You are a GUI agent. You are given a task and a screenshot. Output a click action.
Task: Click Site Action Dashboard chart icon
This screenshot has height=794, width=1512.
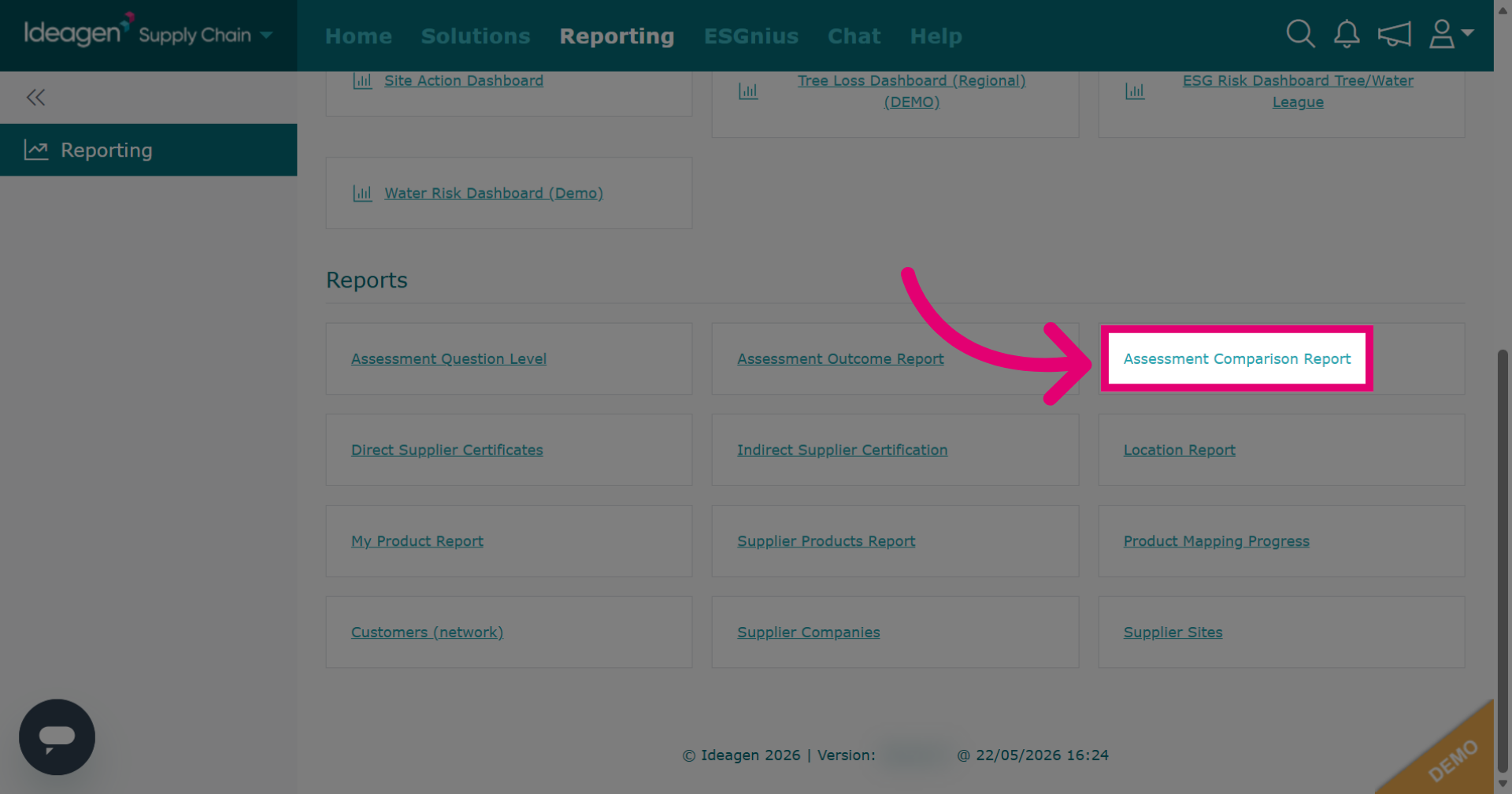click(x=362, y=80)
